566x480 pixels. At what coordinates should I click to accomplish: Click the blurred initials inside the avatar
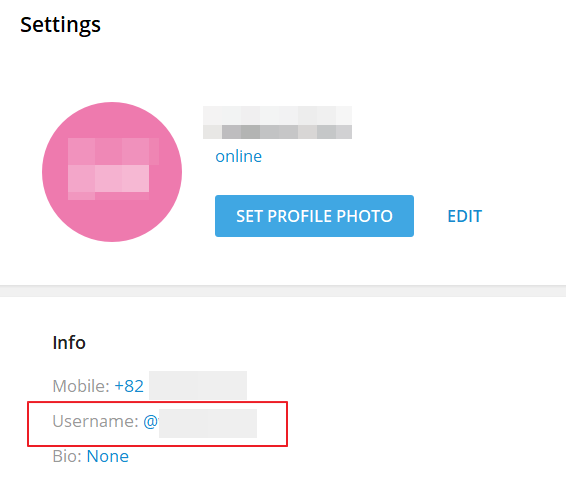(113, 169)
